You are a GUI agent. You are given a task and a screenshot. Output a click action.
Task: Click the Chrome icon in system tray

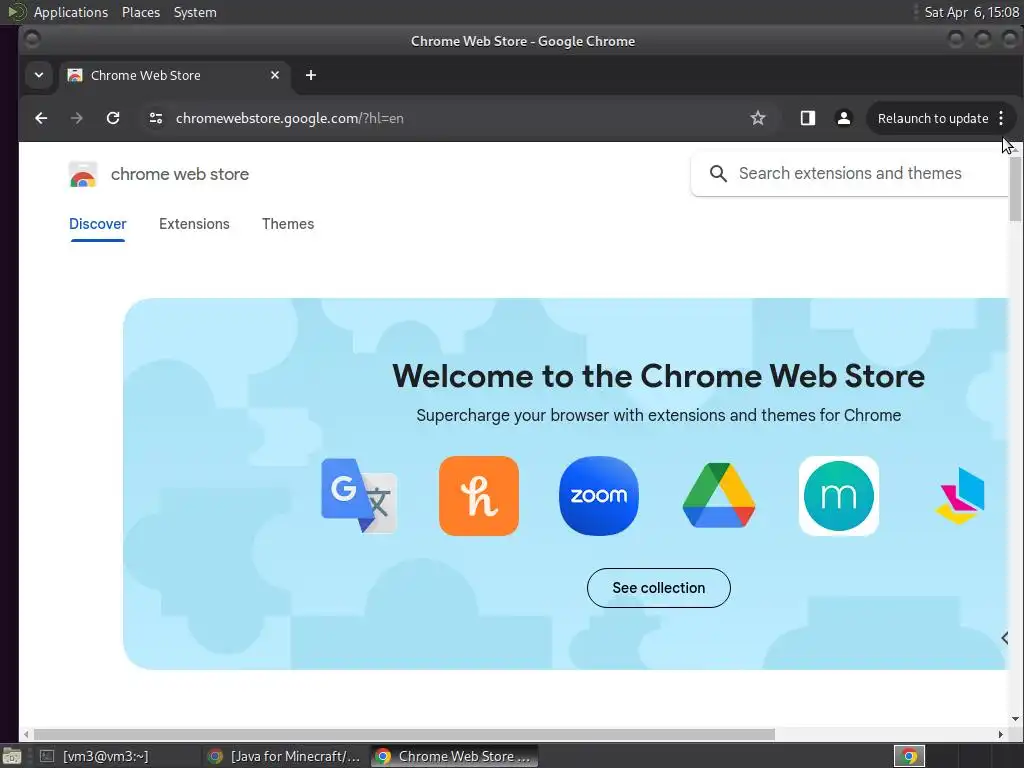(909, 756)
